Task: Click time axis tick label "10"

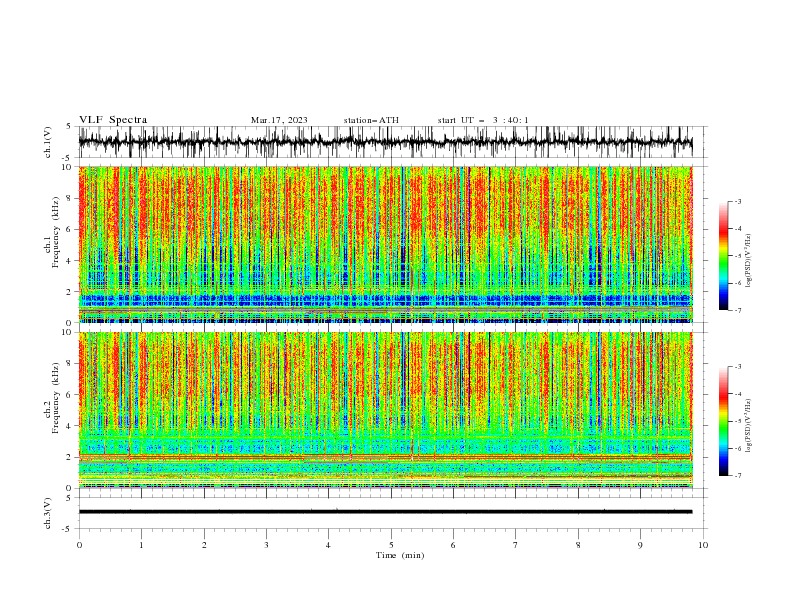Action: pyautogui.click(x=703, y=545)
